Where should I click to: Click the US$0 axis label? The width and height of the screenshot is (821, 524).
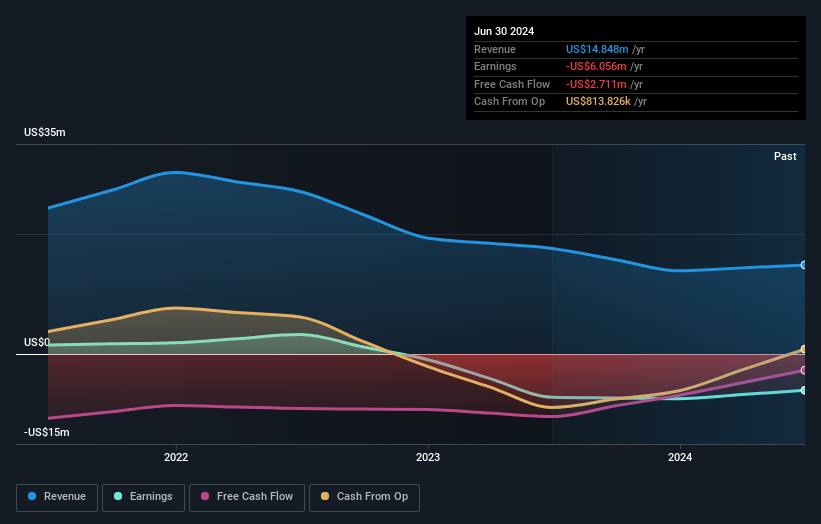[x=37, y=342]
